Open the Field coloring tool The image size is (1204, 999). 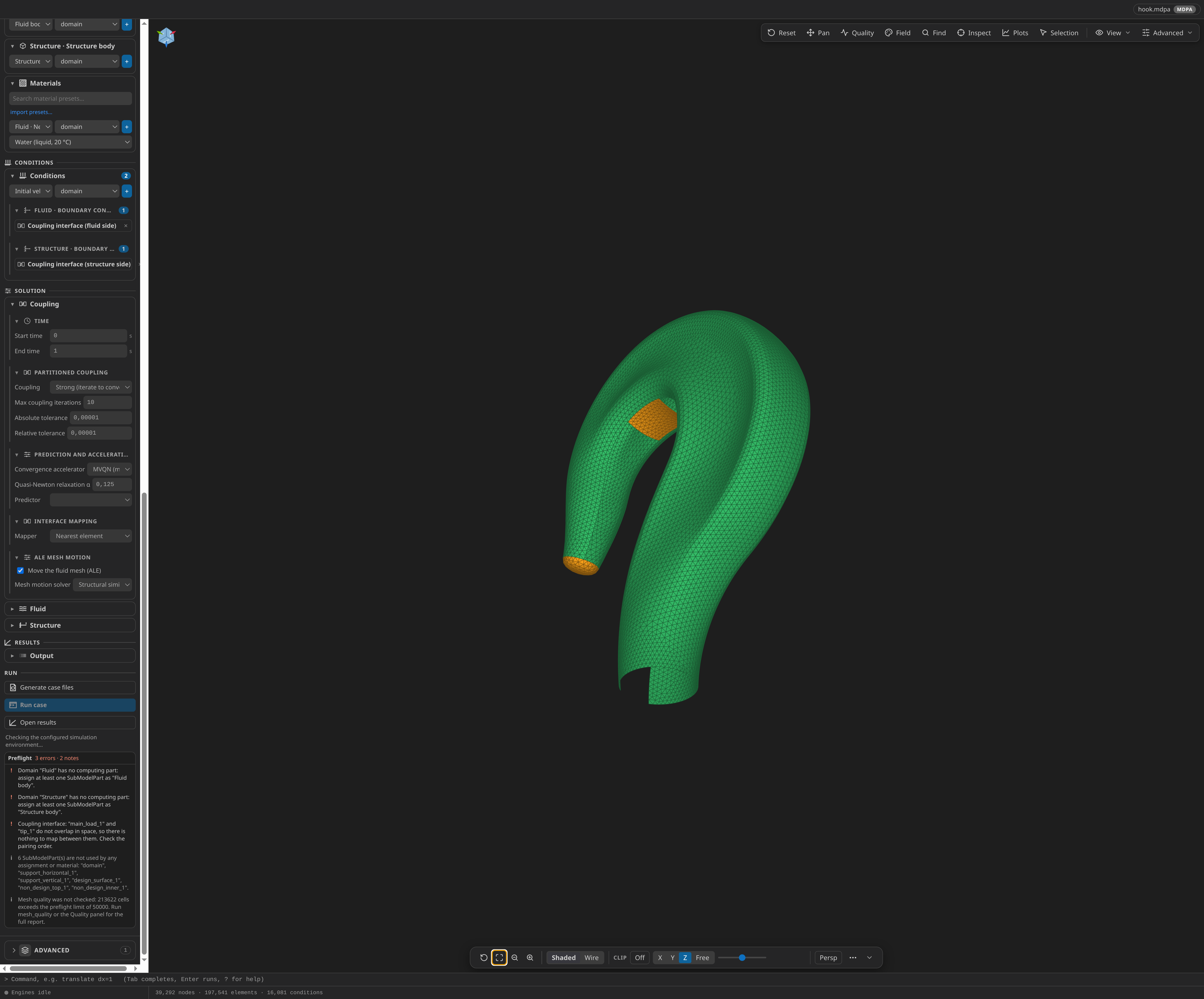point(897,33)
